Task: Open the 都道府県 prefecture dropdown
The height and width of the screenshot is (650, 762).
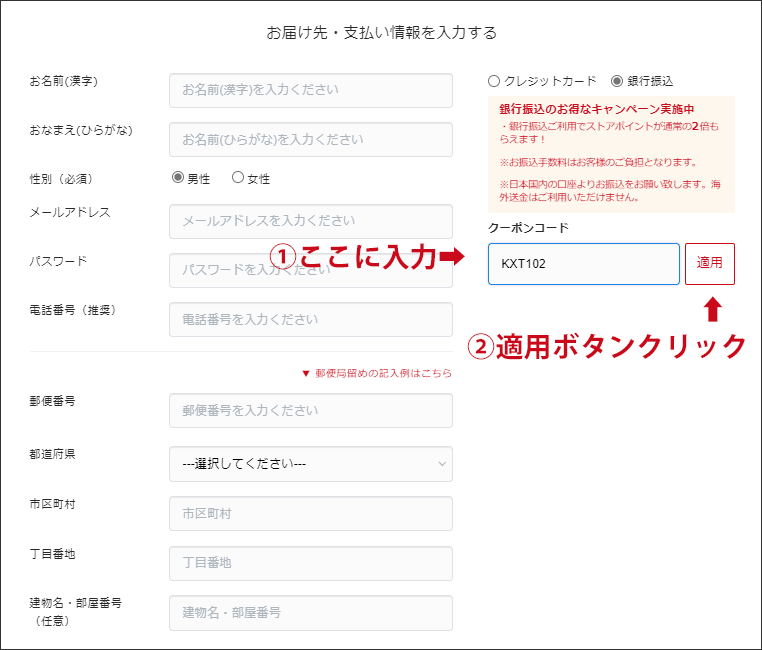Action: click(311, 464)
